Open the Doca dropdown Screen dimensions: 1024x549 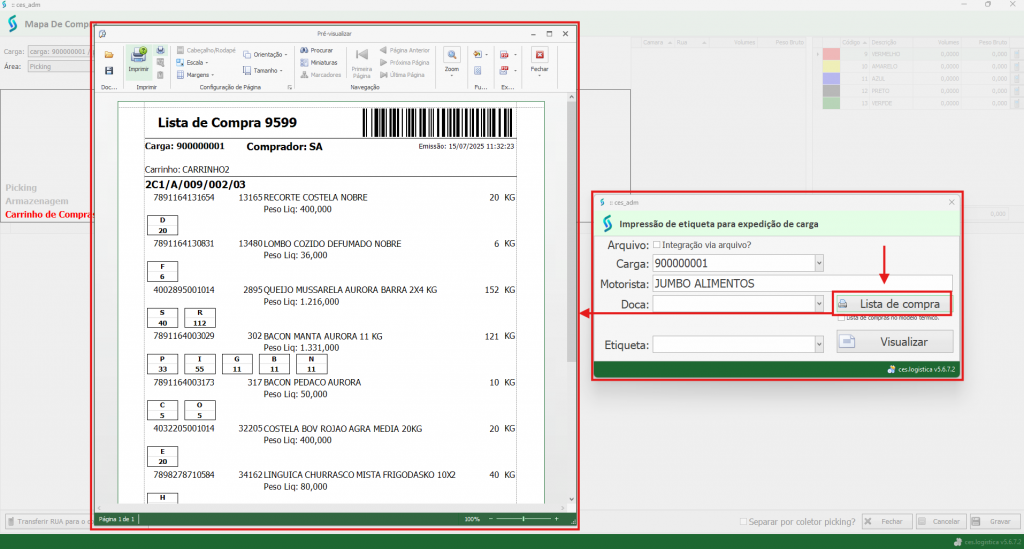[819, 304]
